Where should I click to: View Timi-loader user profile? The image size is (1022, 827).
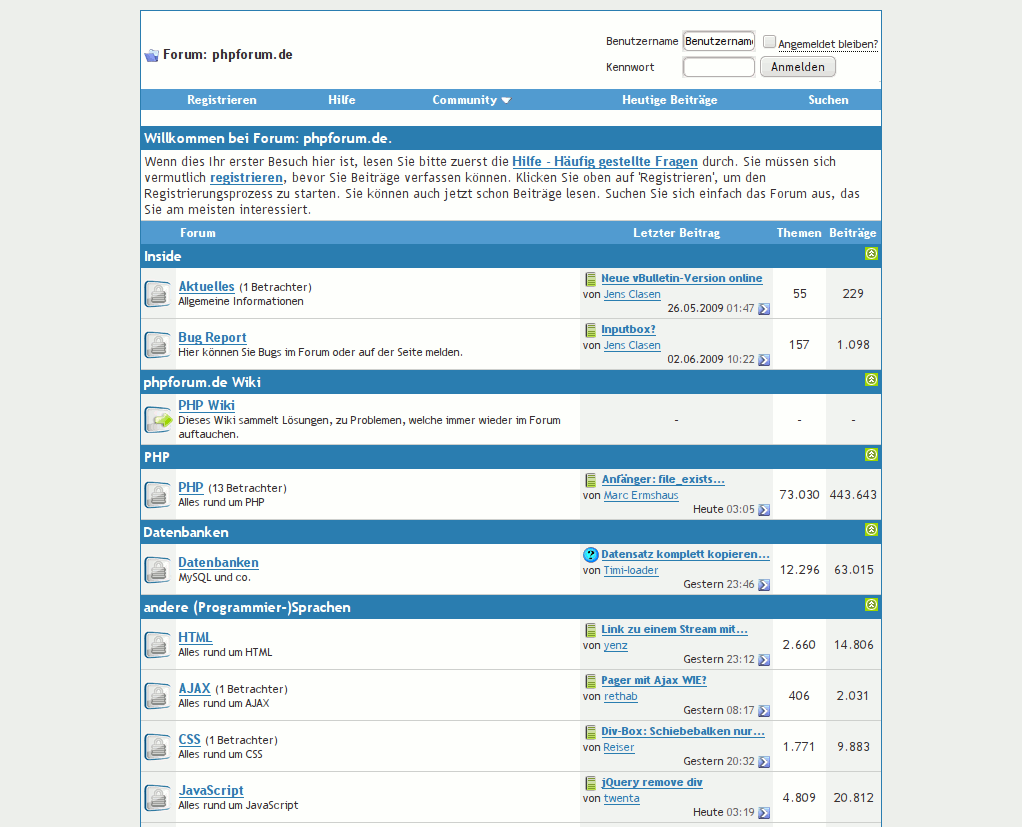pyautogui.click(x=631, y=570)
